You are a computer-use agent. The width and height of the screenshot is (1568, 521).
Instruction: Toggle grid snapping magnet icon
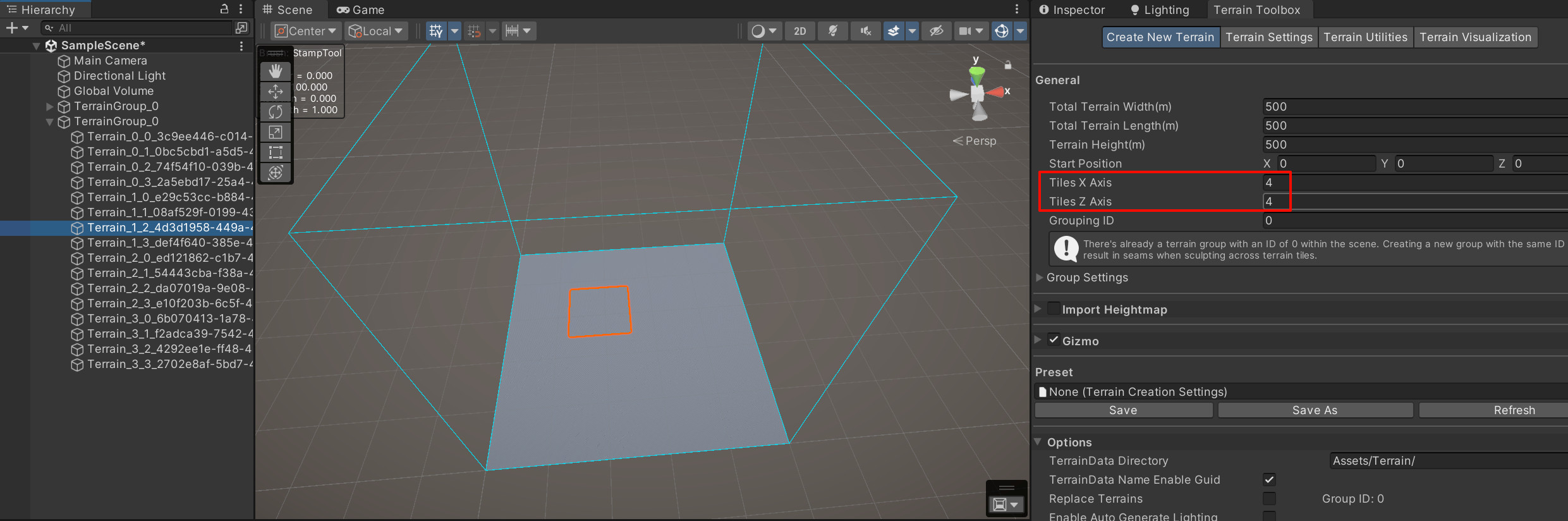click(x=474, y=31)
